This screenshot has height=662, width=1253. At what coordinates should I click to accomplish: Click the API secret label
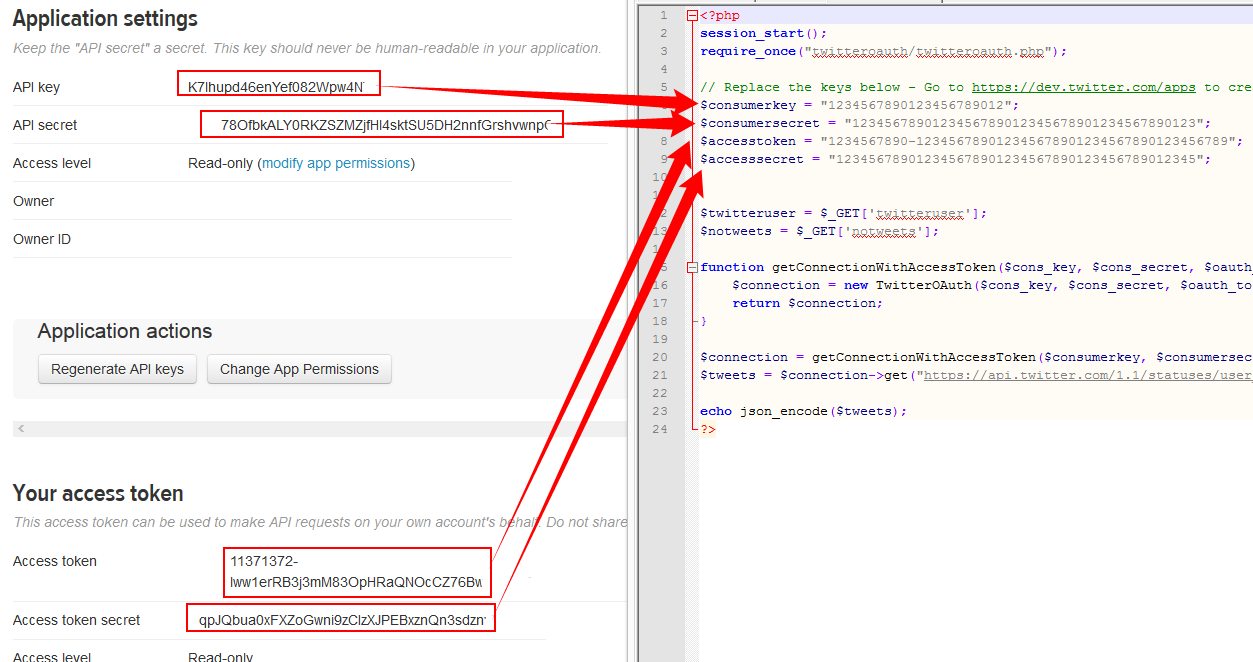(45, 125)
